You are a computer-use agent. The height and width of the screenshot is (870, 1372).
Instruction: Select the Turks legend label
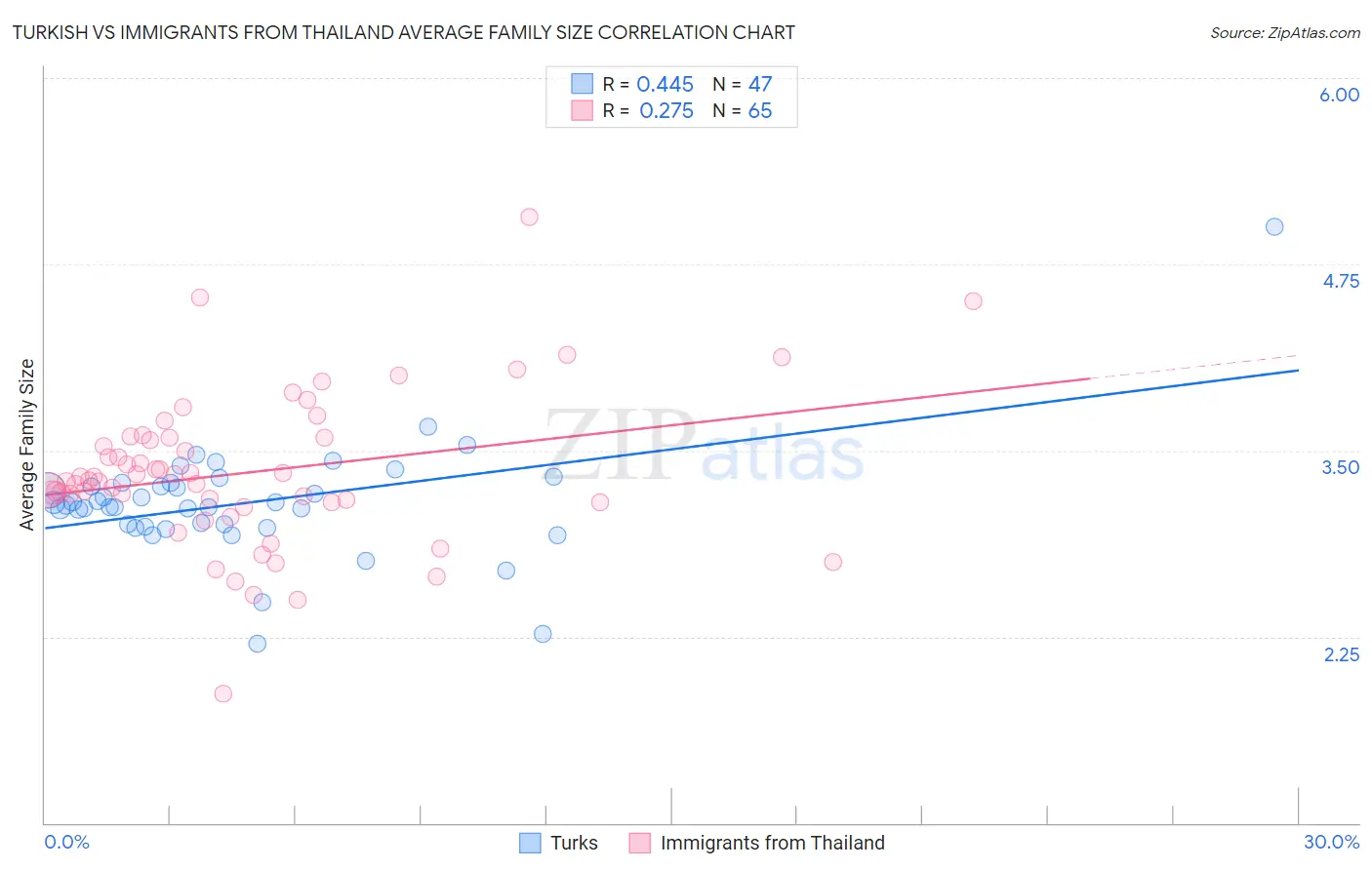[x=574, y=843]
